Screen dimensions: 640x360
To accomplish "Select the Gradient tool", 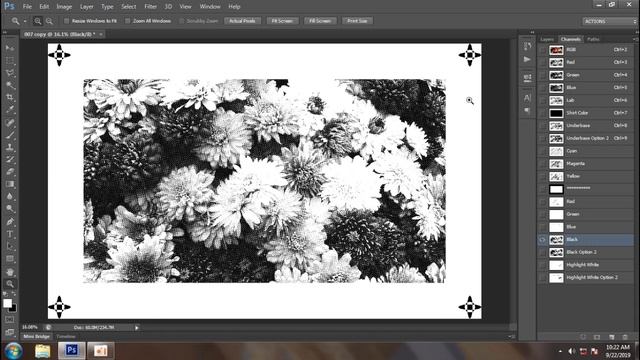I will click(10, 184).
